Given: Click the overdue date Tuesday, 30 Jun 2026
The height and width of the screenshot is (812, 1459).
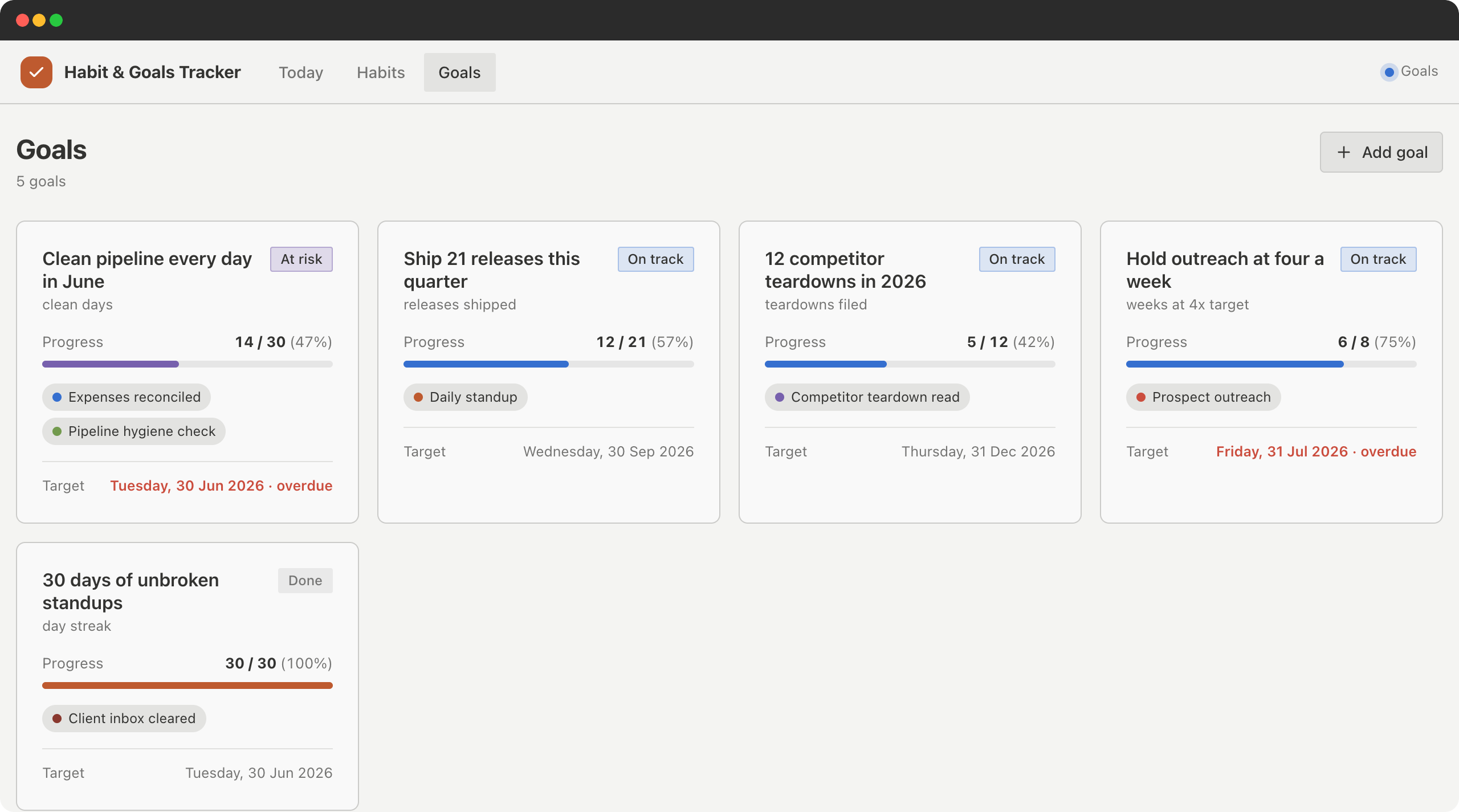Looking at the screenshot, I should click(x=221, y=485).
